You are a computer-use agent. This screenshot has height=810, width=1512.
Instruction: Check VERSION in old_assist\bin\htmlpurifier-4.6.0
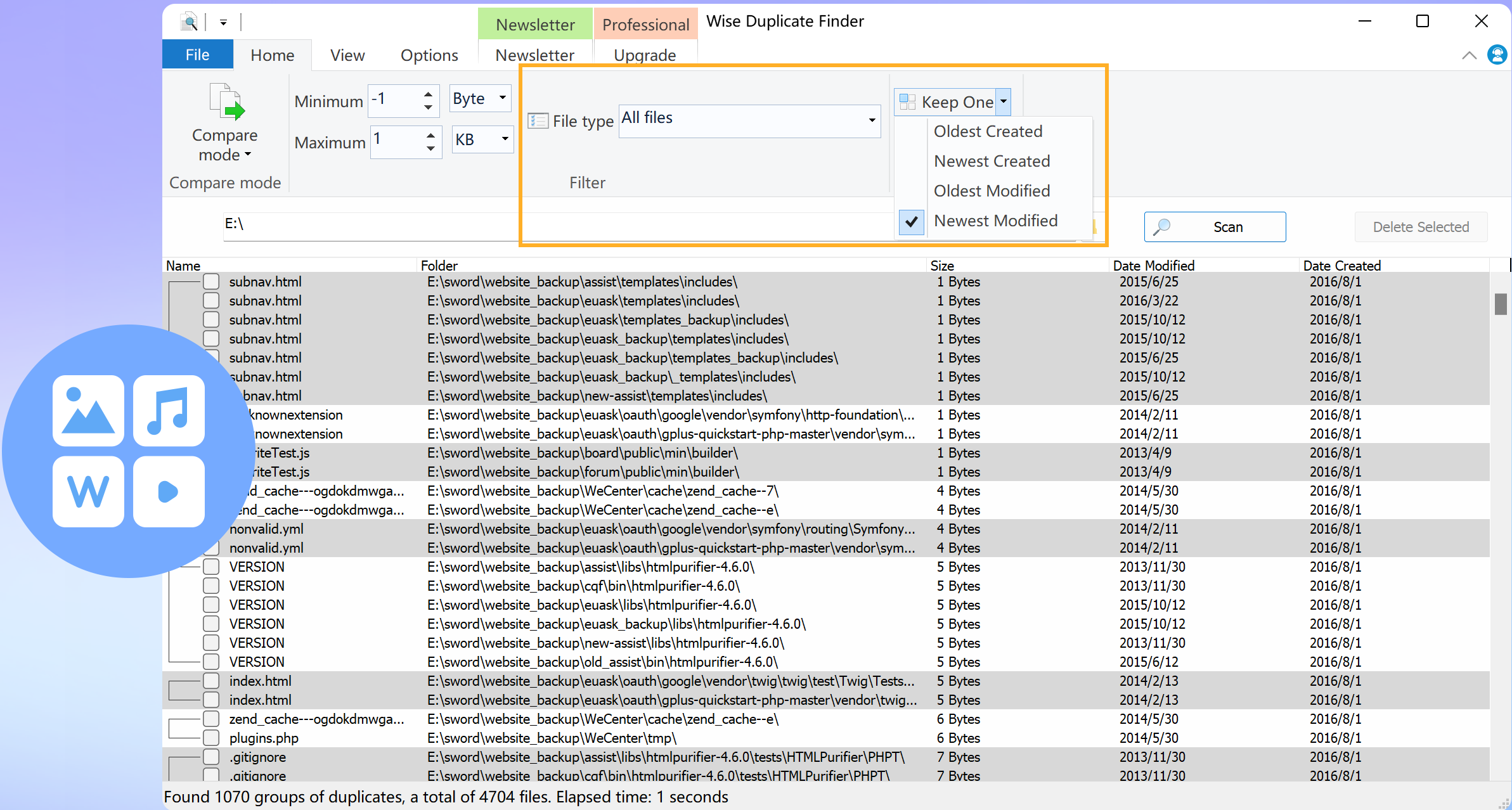click(211, 662)
